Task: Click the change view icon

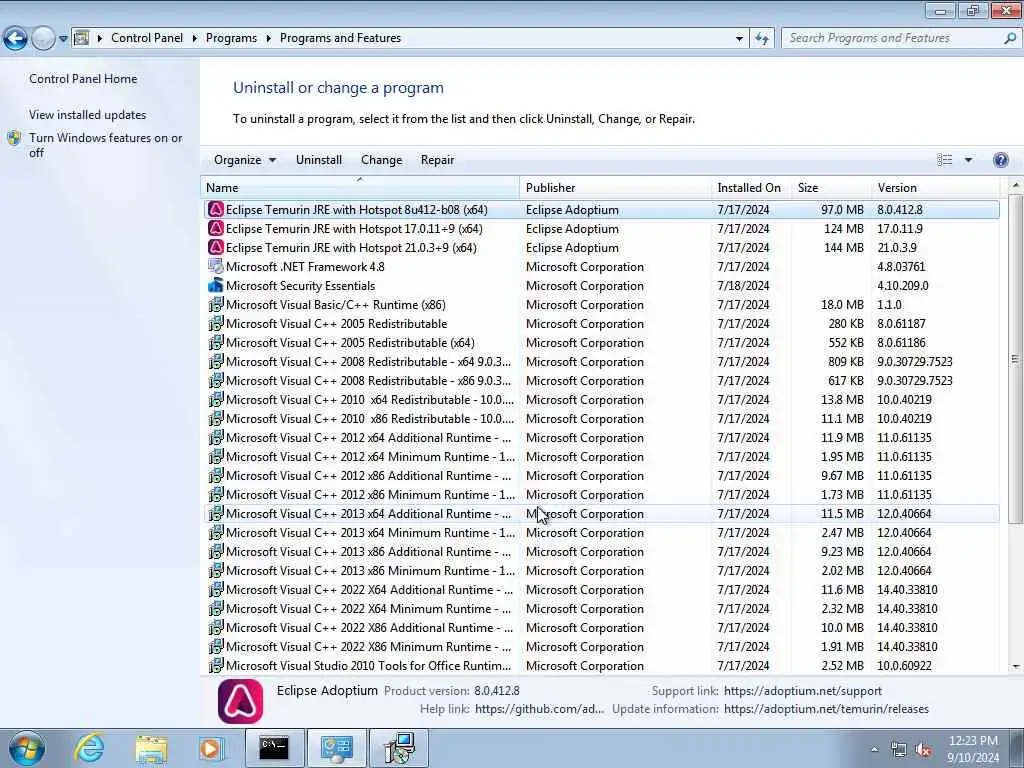Action: (944, 160)
